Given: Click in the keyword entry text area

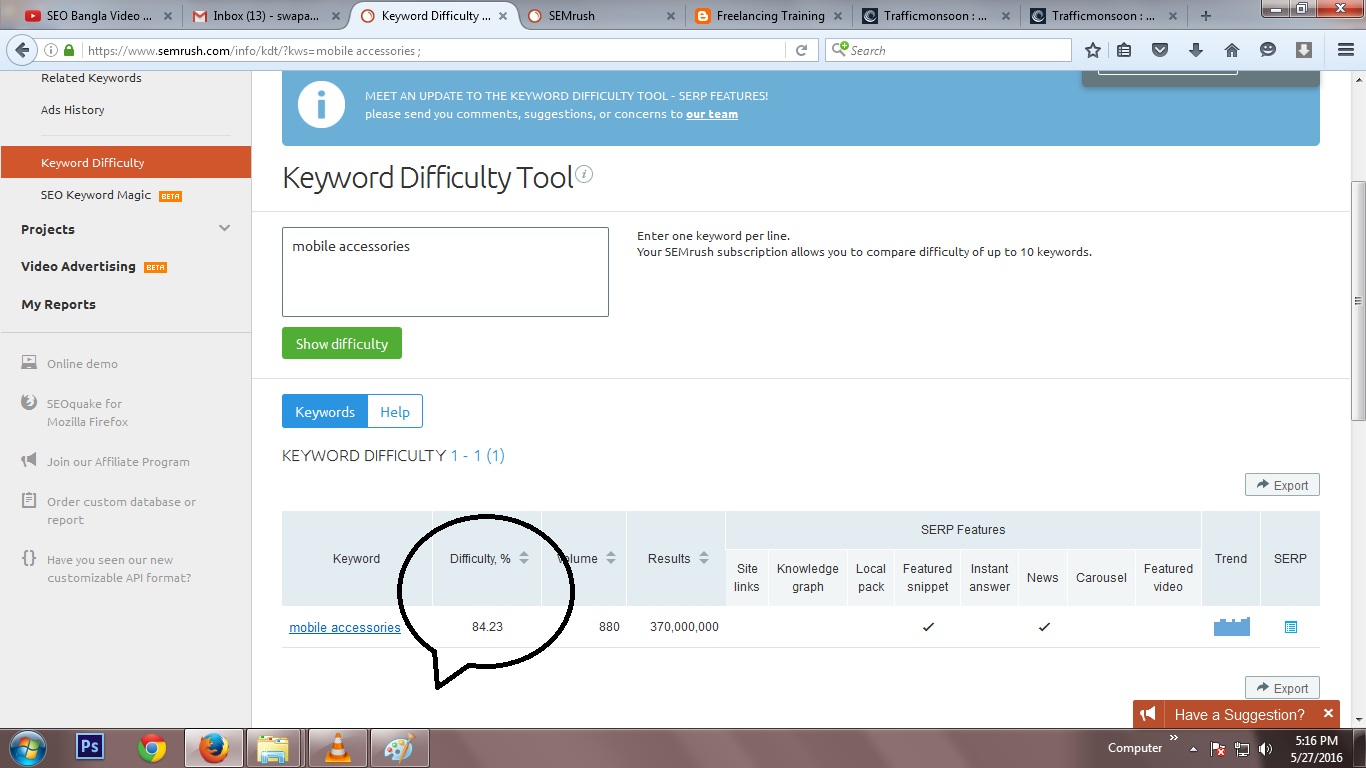Looking at the screenshot, I should 445,272.
